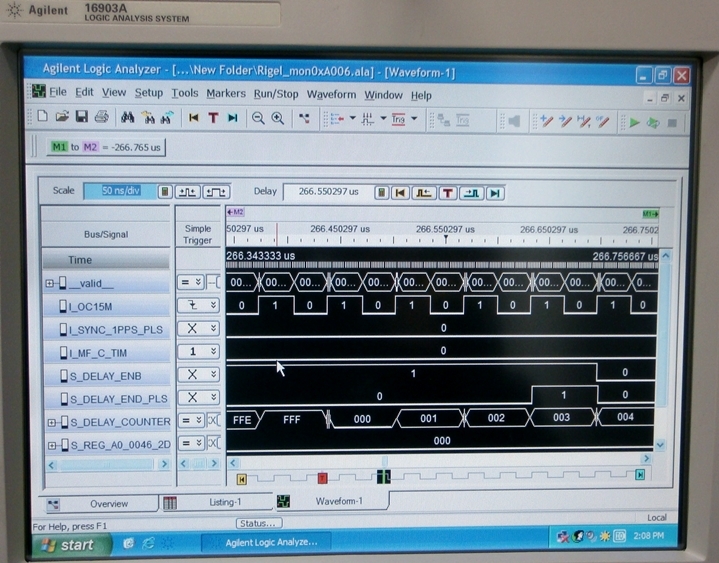
Task: Click the M1 to M2 measurement box
Action: tap(106, 147)
